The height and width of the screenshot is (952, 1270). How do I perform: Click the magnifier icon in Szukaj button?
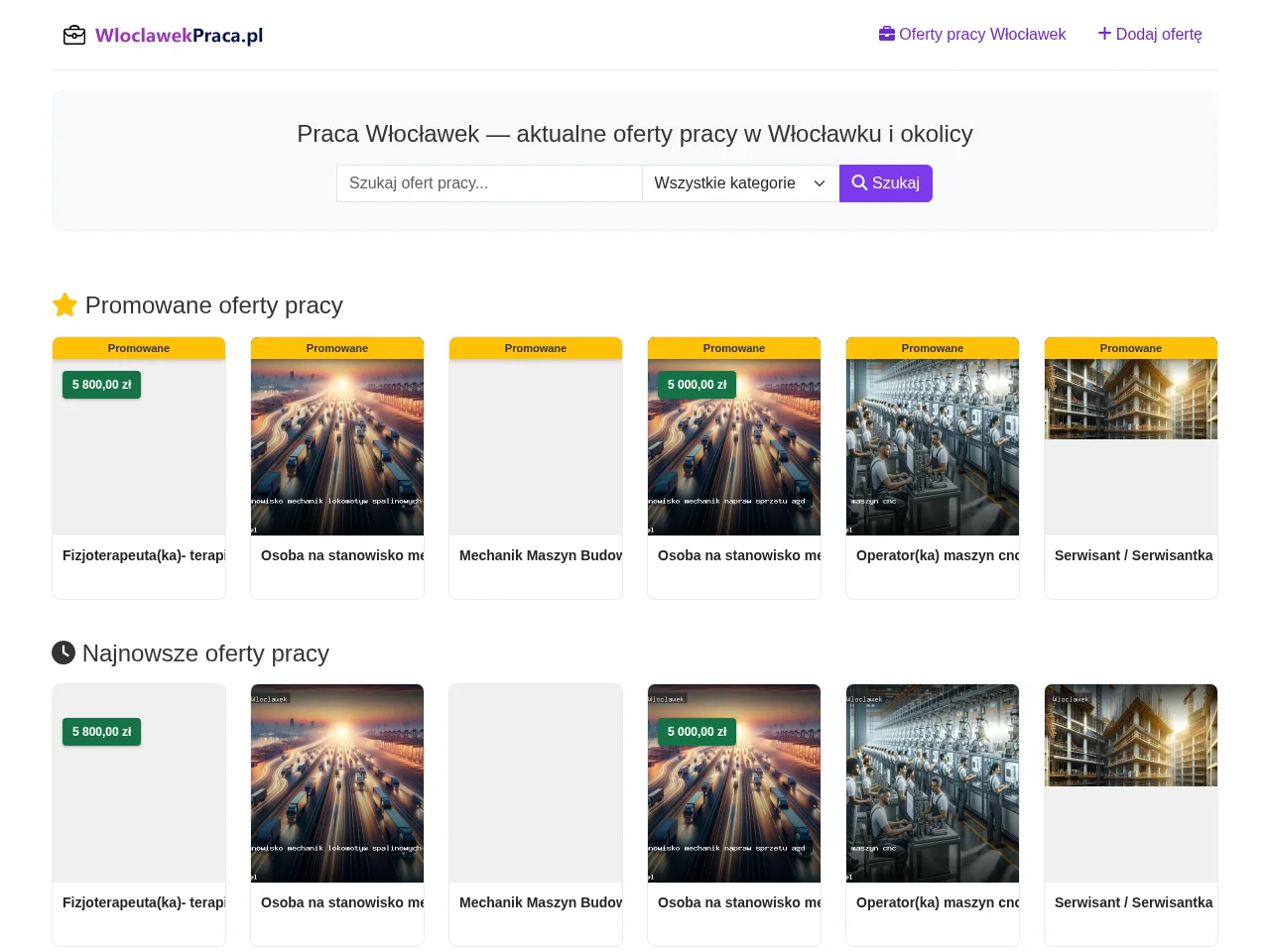pyautogui.click(x=859, y=182)
